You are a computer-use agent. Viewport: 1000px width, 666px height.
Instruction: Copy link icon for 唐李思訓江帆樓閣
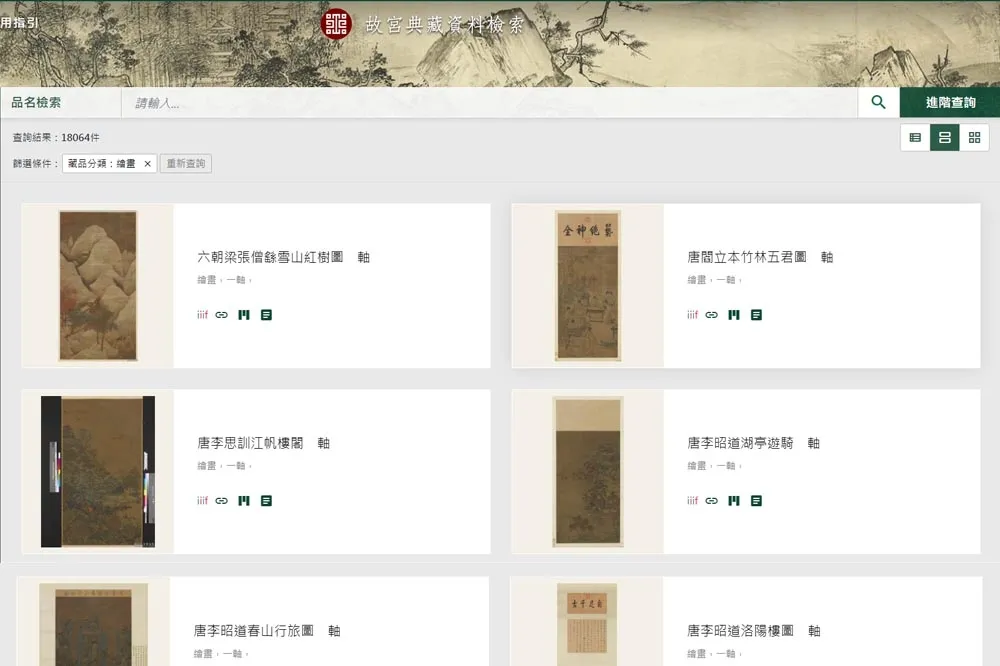point(221,501)
